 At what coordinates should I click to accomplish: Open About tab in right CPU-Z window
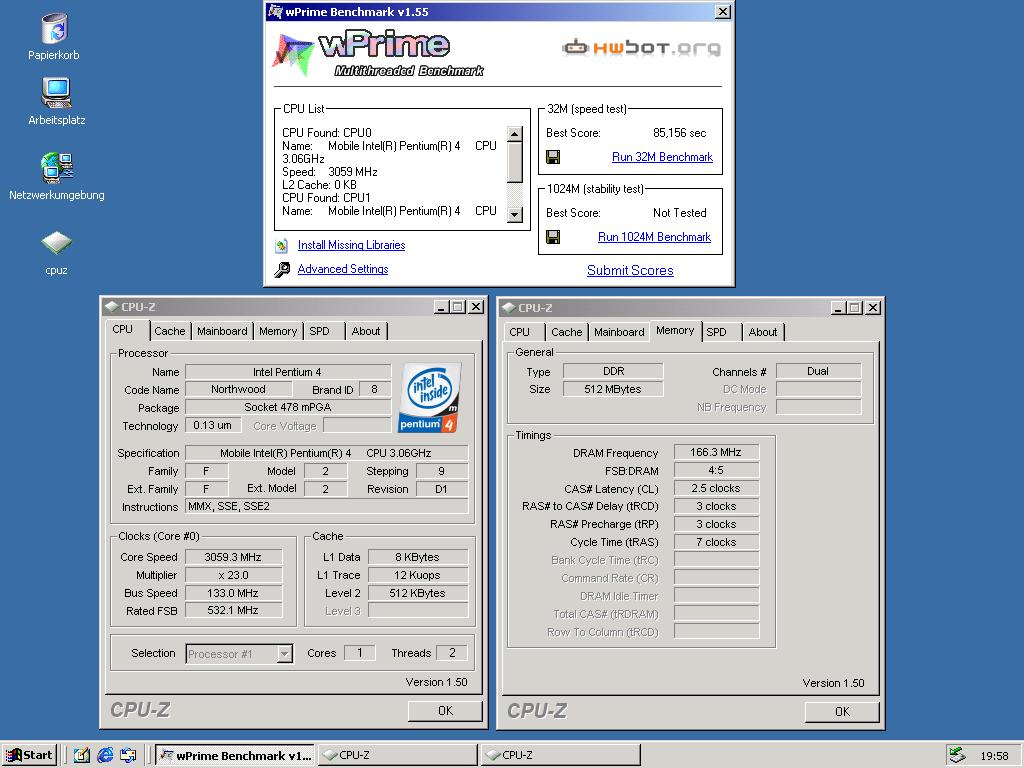[x=763, y=332]
